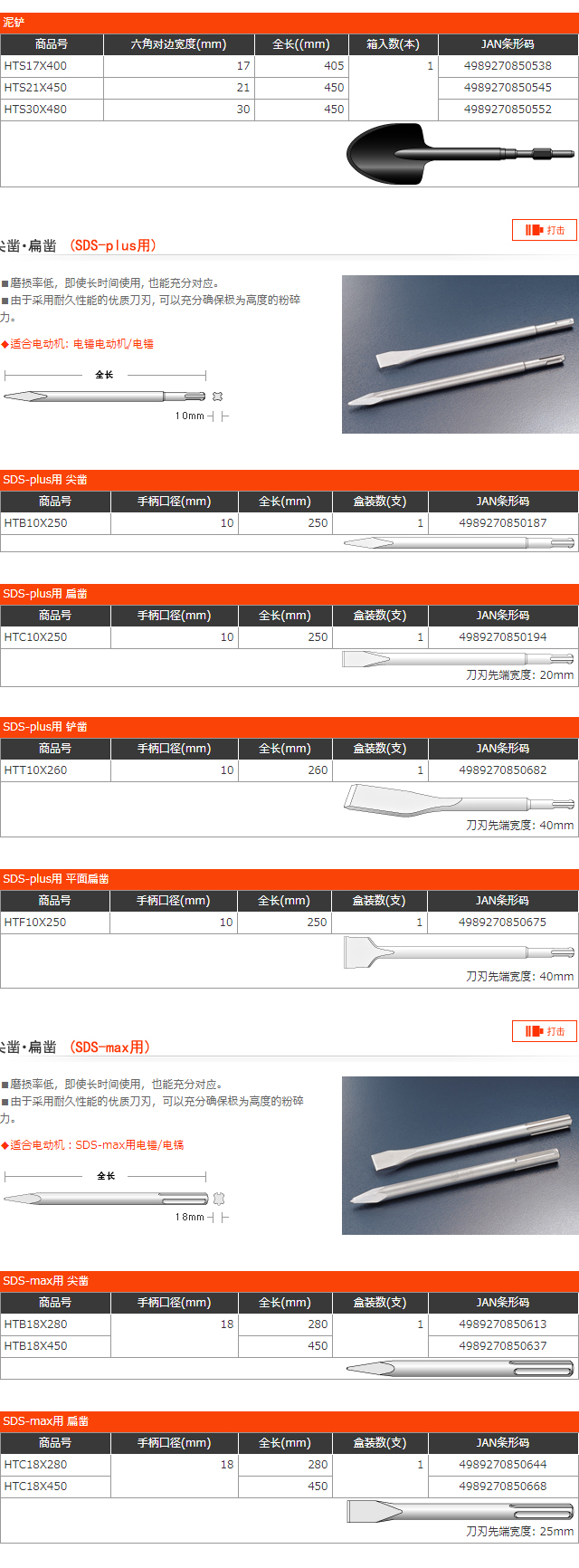Click JAN barcode 4989270850682
The height and width of the screenshot is (1568, 579).
tap(502, 770)
